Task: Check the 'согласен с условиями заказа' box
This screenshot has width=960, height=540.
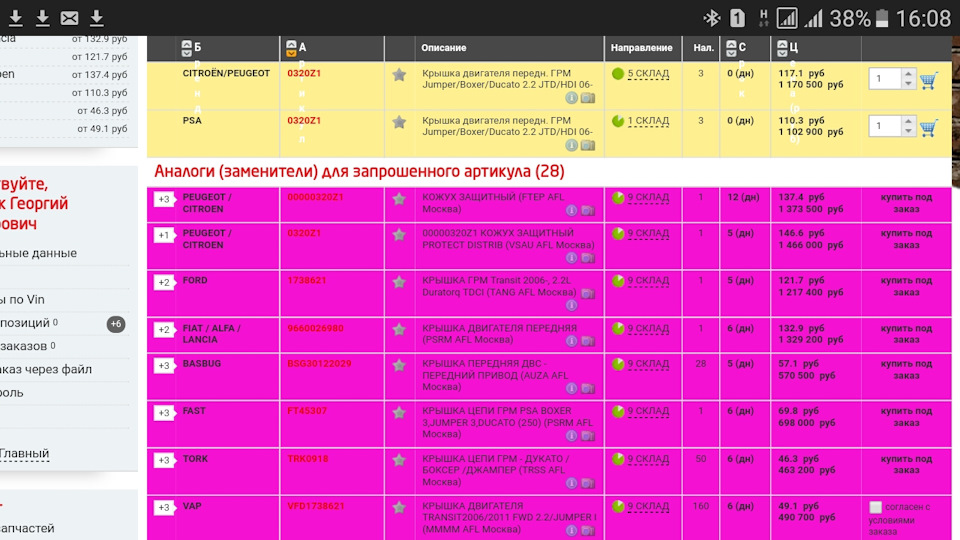Action: 876,507
